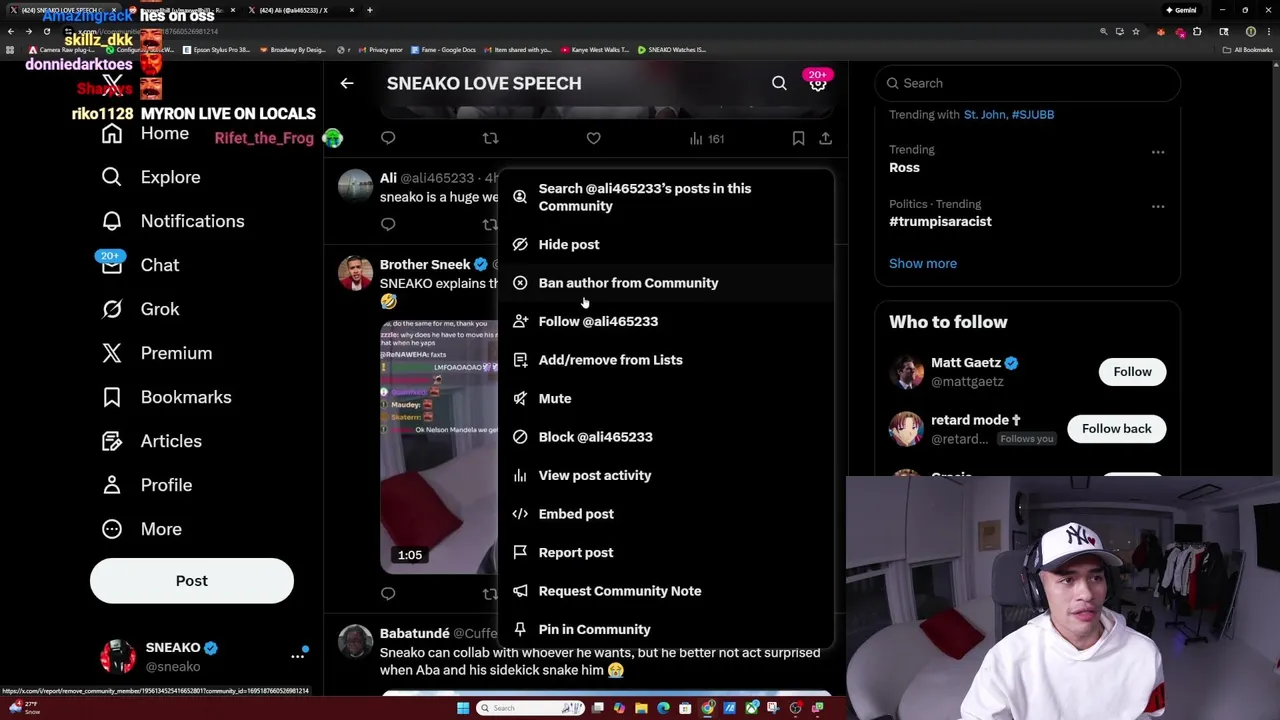The image size is (1280, 720).
Task: Click Follow back for retard mode
Action: (1116, 429)
